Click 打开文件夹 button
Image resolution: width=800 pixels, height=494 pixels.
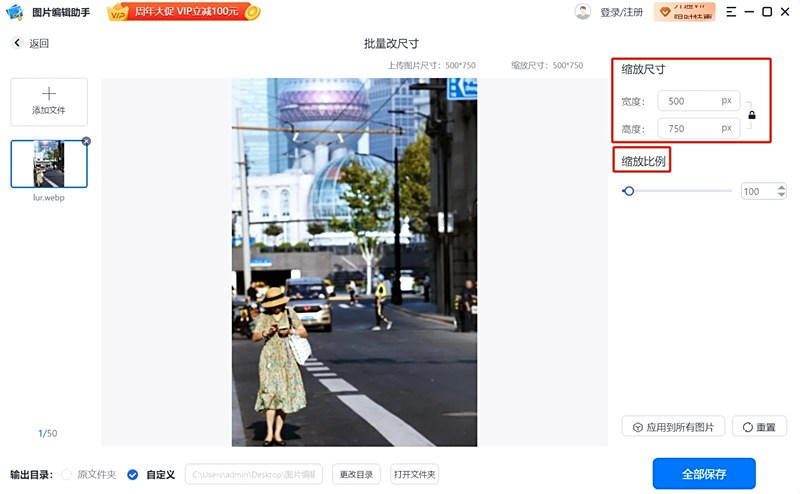pos(414,475)
